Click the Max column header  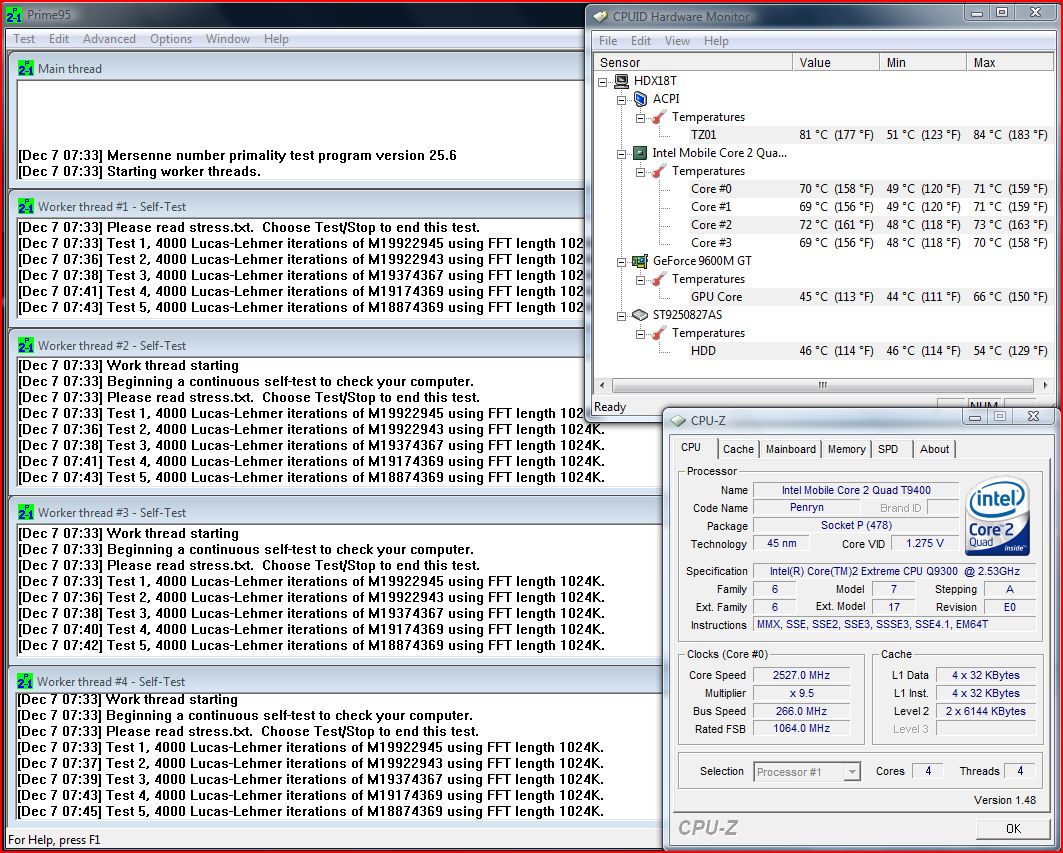pos(1009,62)
